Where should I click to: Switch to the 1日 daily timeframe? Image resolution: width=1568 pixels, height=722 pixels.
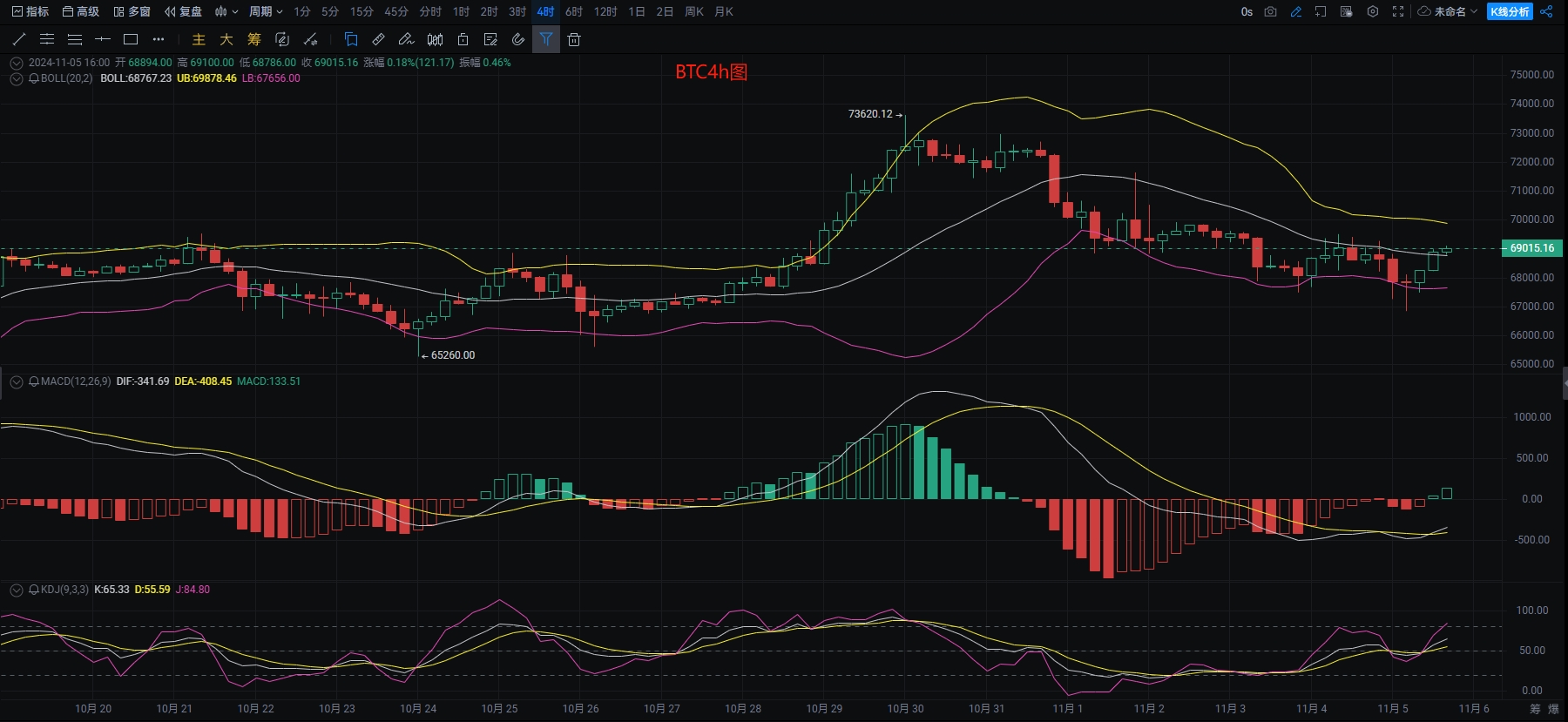[637, 11]
